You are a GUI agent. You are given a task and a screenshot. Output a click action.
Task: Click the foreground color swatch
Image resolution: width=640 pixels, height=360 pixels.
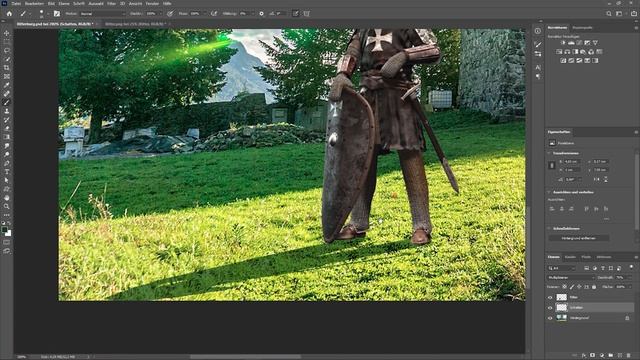(4, 230)
